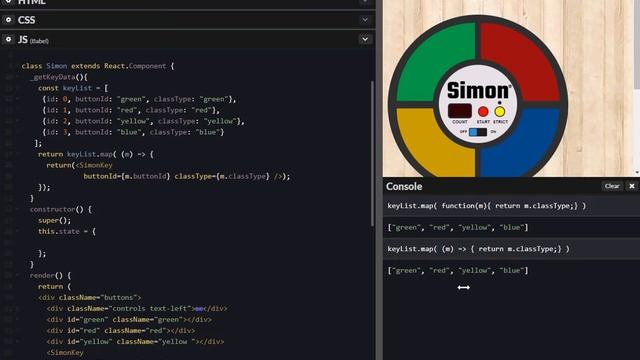Click the code line with id: 0 green
This screenshot has width=640, height=360.
coord(139,99)
